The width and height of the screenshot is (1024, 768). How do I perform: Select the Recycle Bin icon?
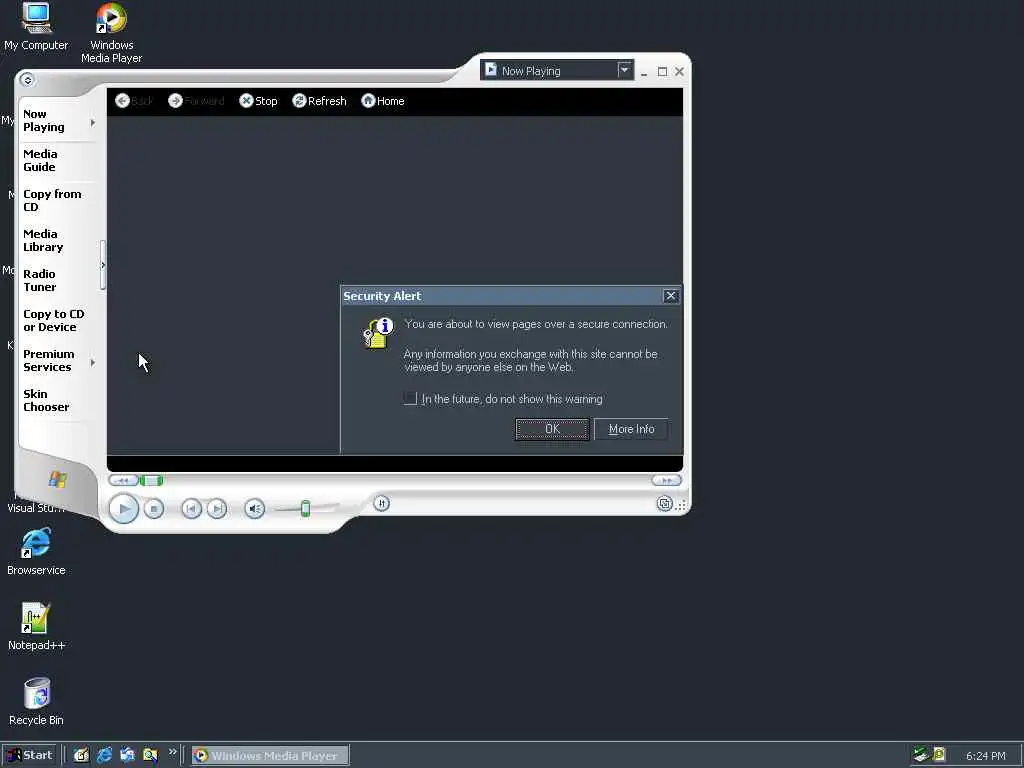(36, 701)
